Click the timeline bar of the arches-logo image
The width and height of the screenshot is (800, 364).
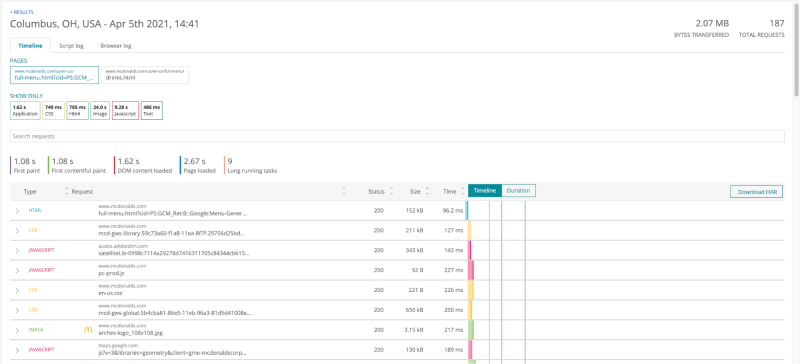pos(470,330)
